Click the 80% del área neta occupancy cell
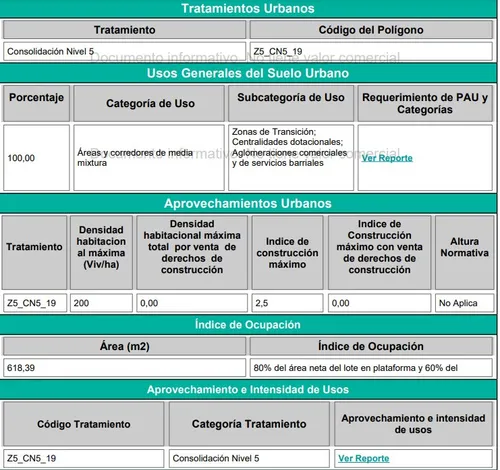Screen dimensions: 500x470 tap(371, 368)
